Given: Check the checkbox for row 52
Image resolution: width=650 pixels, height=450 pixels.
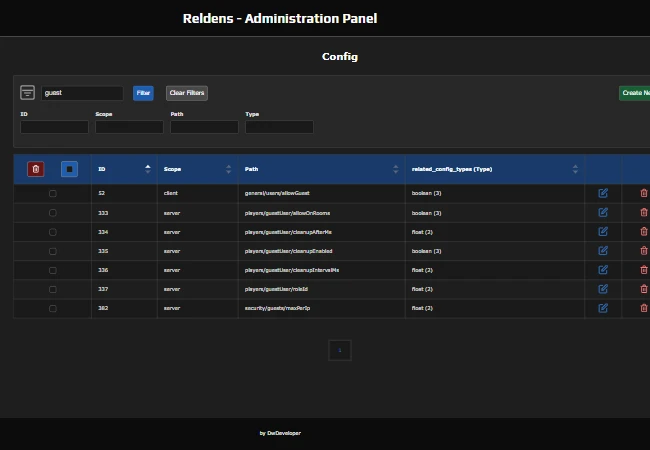Looking at the screenshot, I should point(53,194).
